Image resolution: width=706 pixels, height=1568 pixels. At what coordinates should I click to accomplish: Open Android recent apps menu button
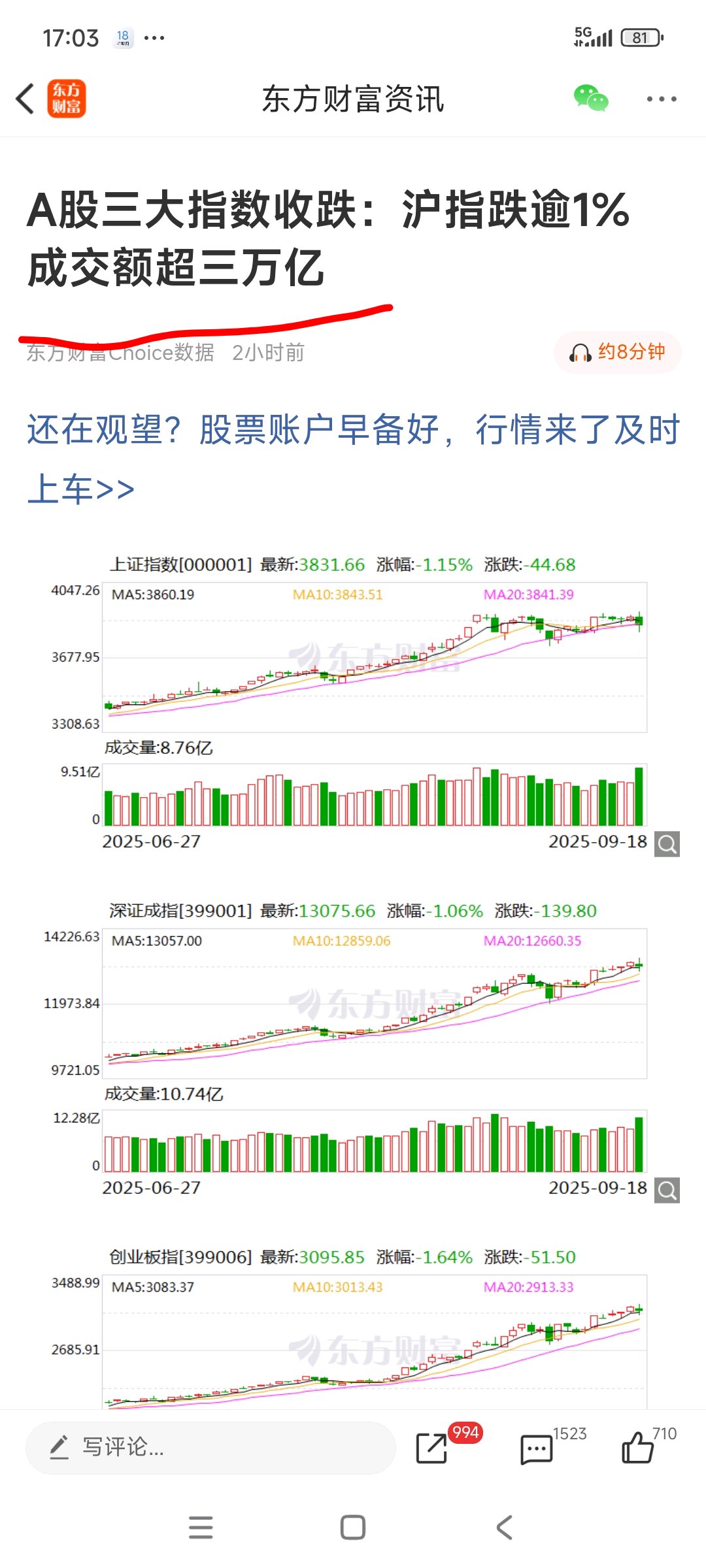[x=201, y=1527]
